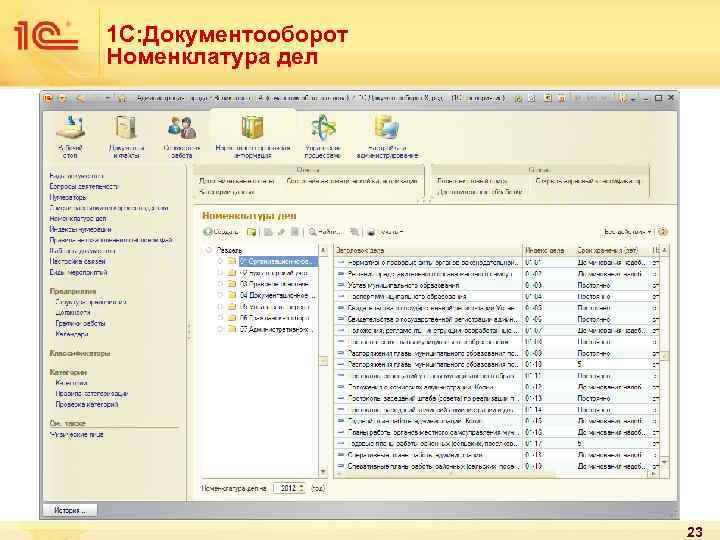Expand the 07 Административно folder node

(x=220, y=329)
